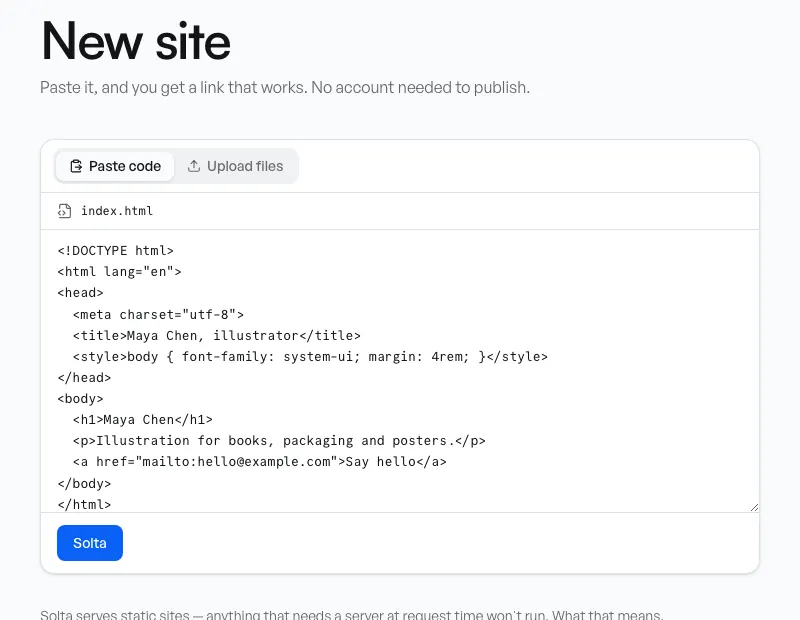Click the style body font-family line

click(x=310, y=357)
